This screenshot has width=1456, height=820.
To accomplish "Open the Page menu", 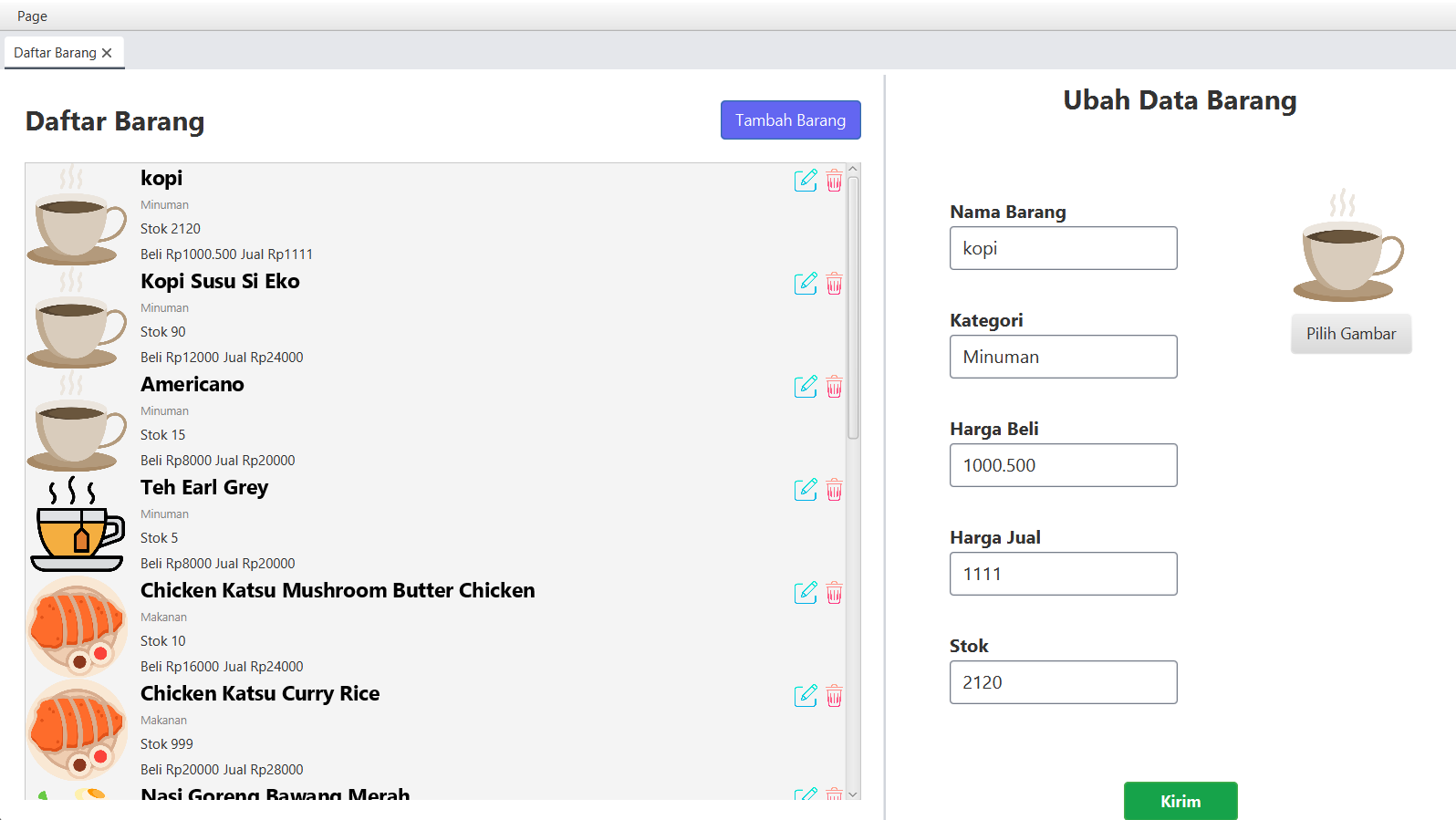I will [32, 16].
